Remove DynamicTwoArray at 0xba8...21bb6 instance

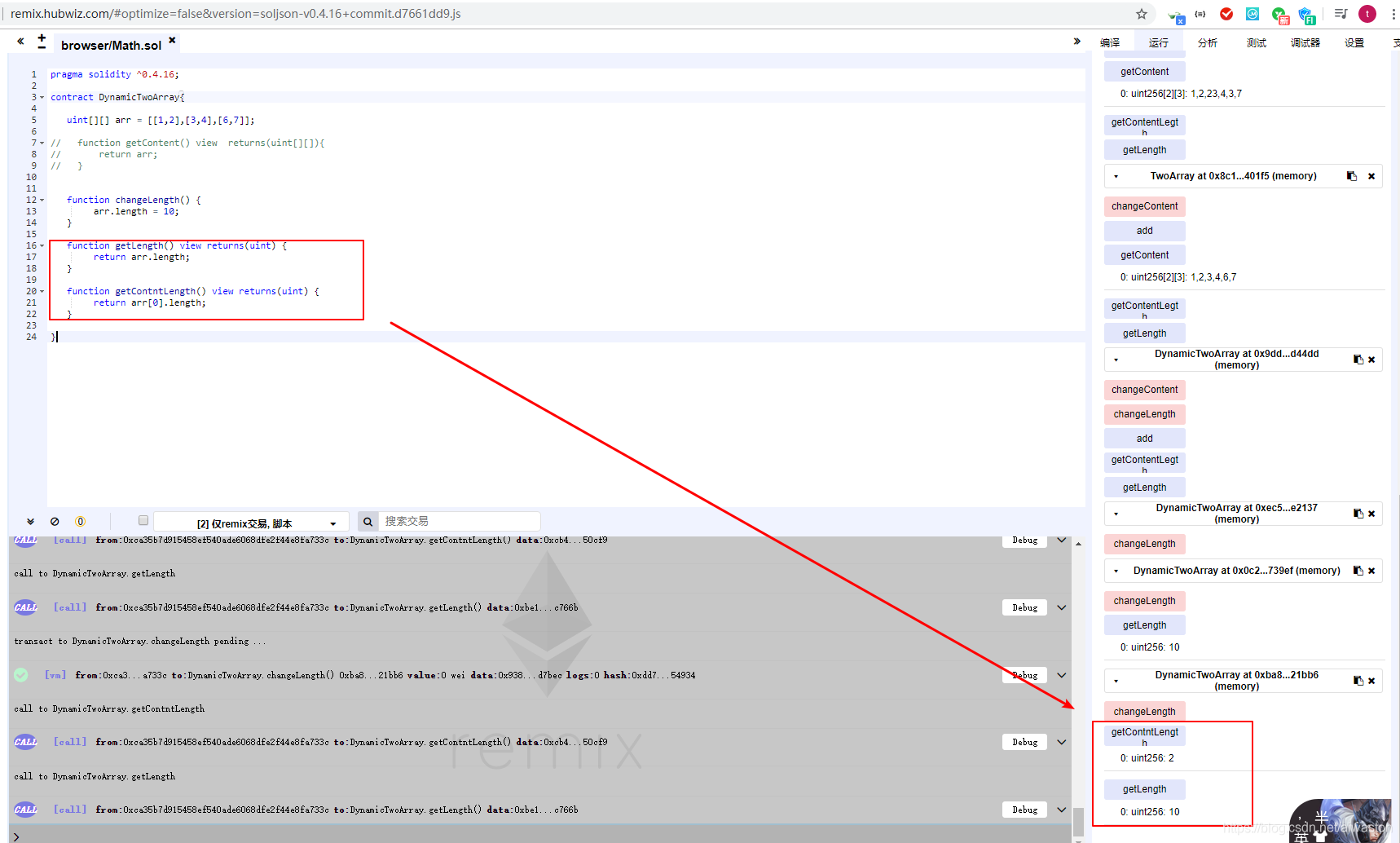click(1371, 681)
